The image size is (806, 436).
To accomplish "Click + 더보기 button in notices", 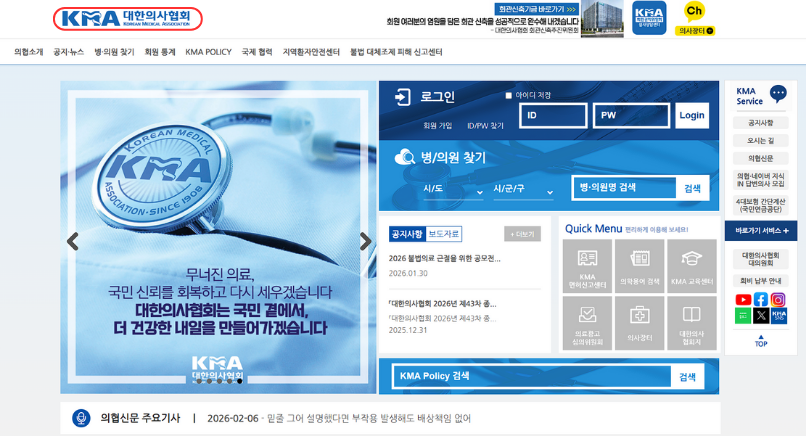I will (522, 234).
